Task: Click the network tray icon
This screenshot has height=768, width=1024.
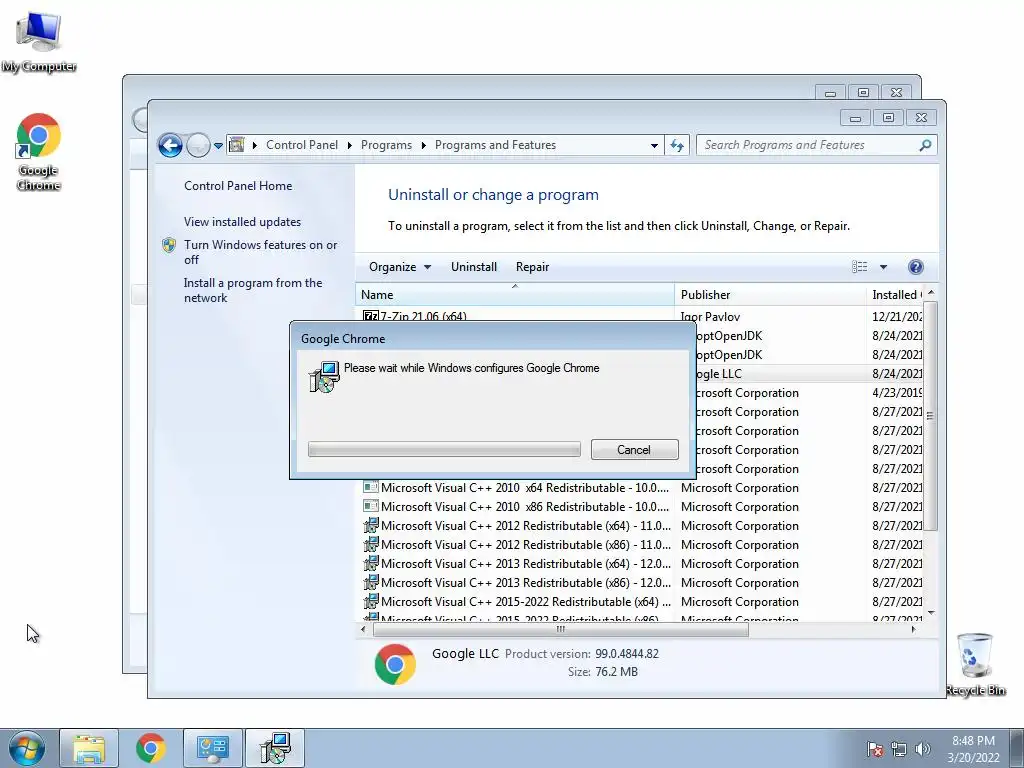Action: point(899,749)
